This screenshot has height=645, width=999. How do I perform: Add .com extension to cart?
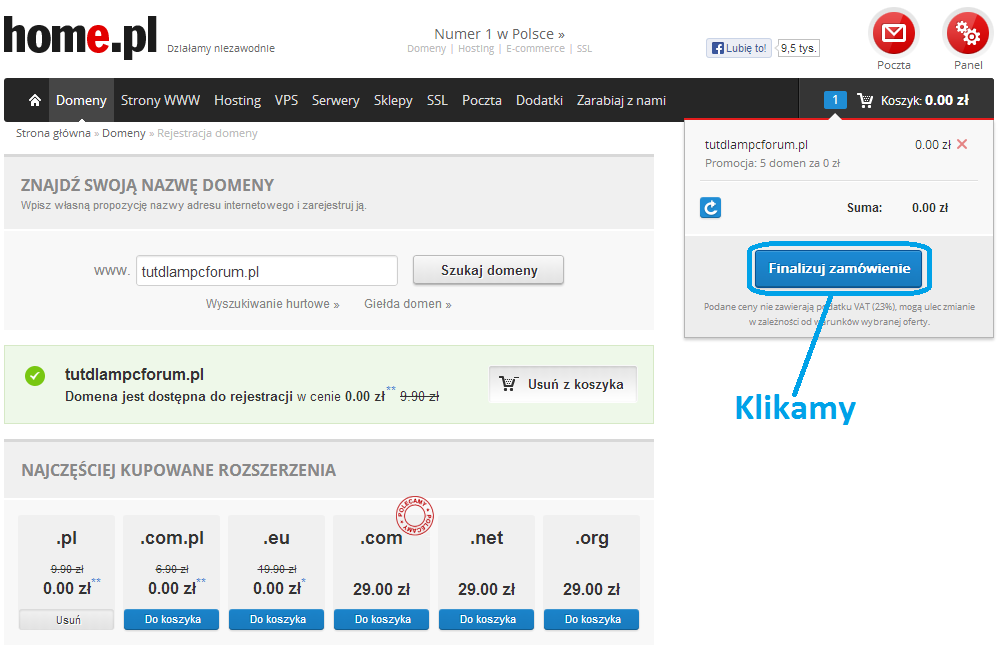(382, 620)
